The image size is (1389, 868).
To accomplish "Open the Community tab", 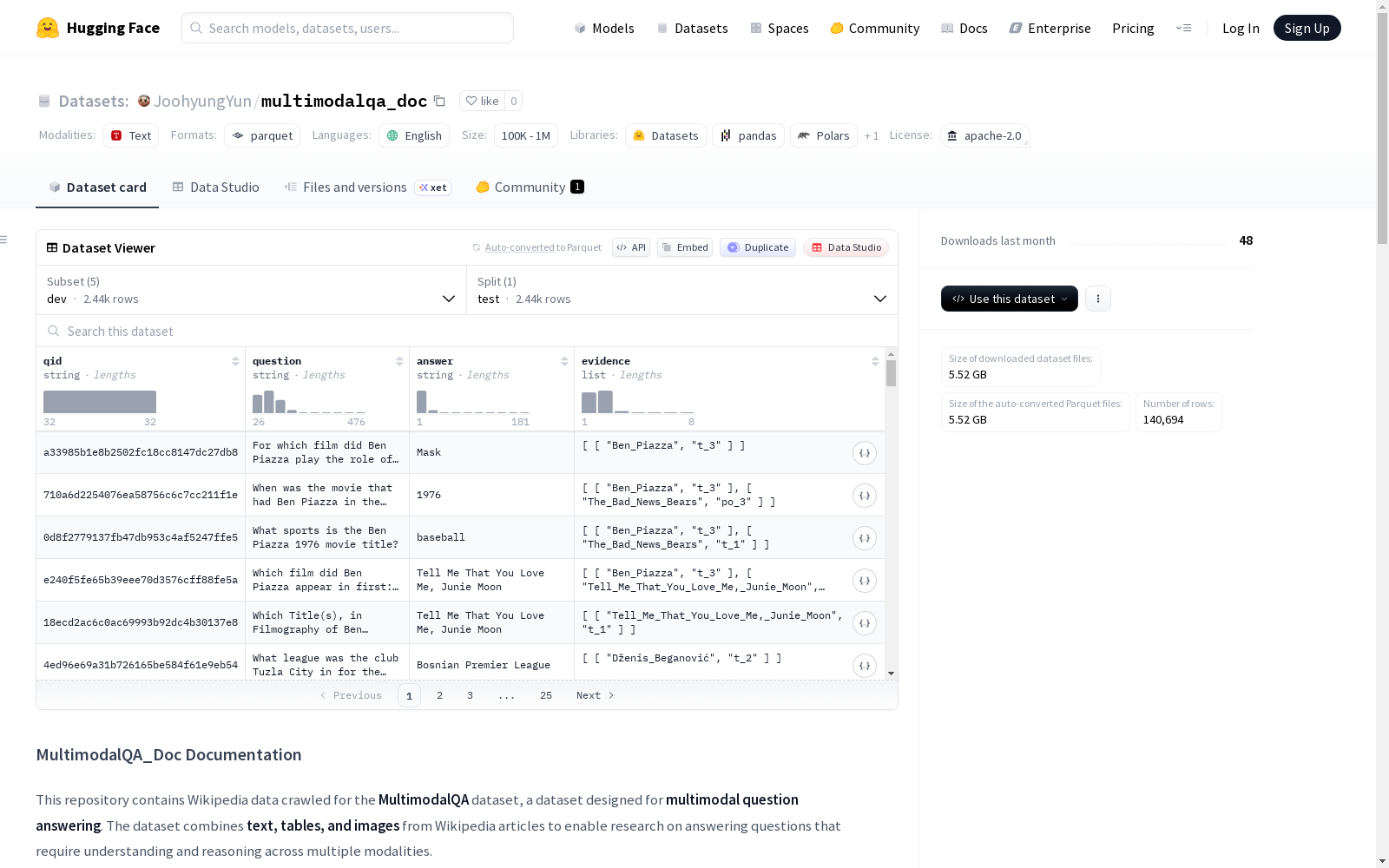I will tap(530, 187).
